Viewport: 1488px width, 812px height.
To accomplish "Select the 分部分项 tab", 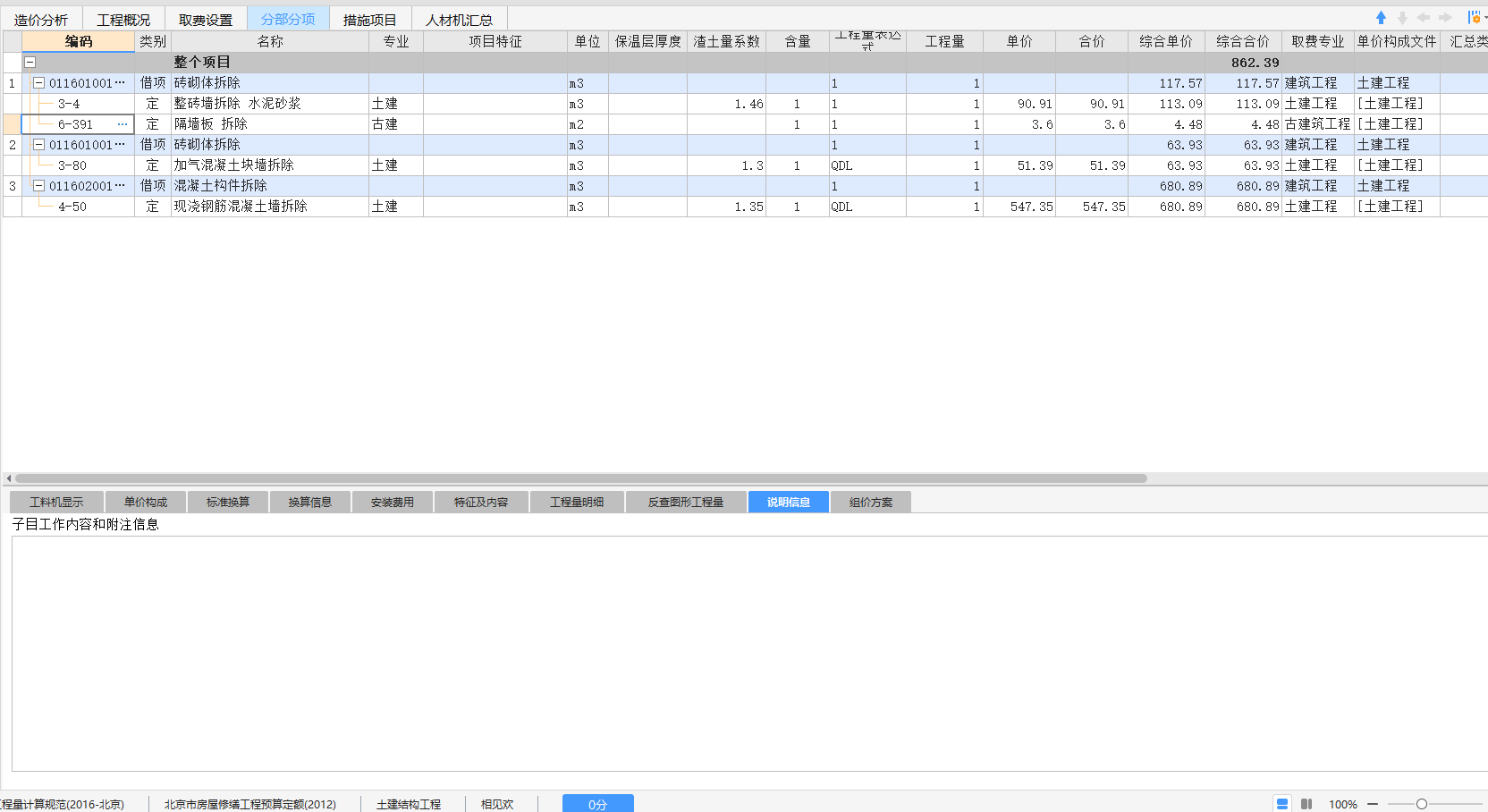I will 288,19.
